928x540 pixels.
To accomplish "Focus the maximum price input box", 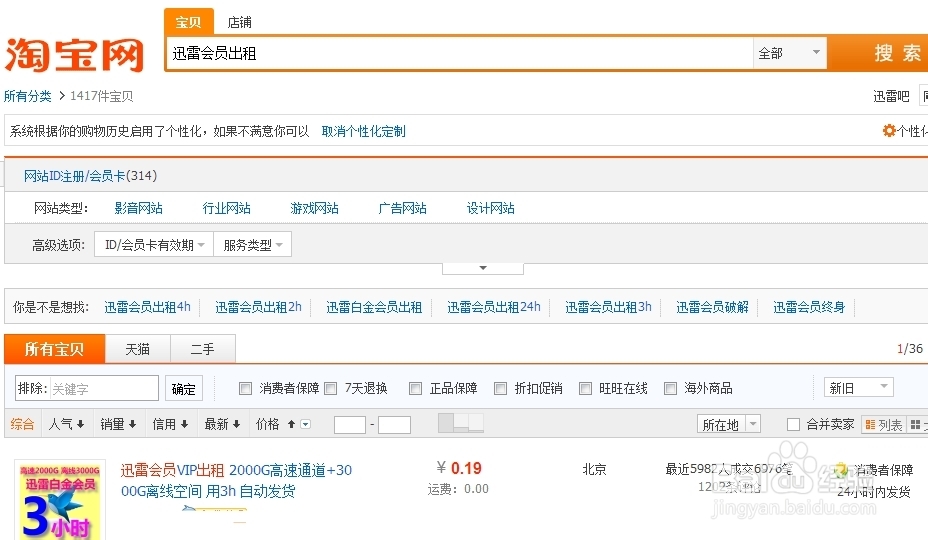I will click(x=394, y=425).
